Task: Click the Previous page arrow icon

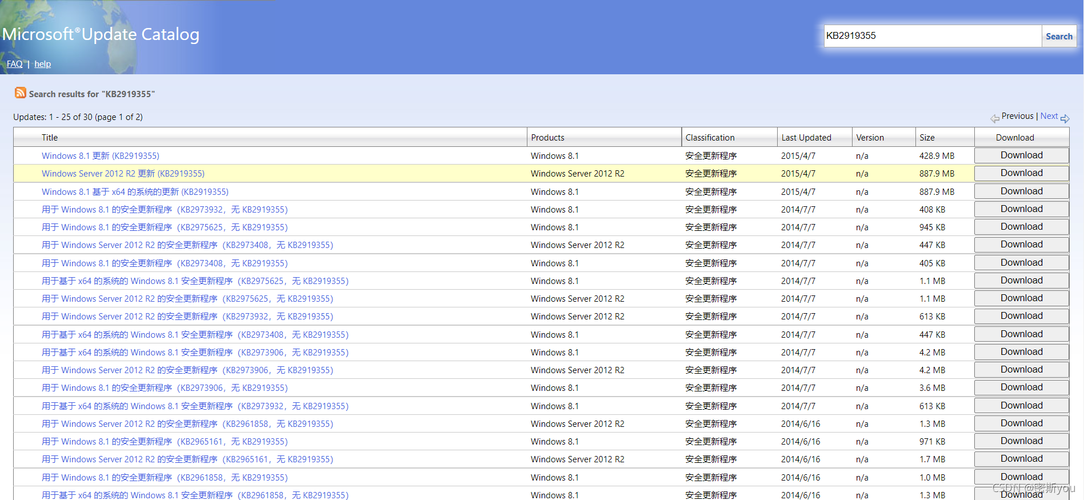Action: (x=995, y=118)
